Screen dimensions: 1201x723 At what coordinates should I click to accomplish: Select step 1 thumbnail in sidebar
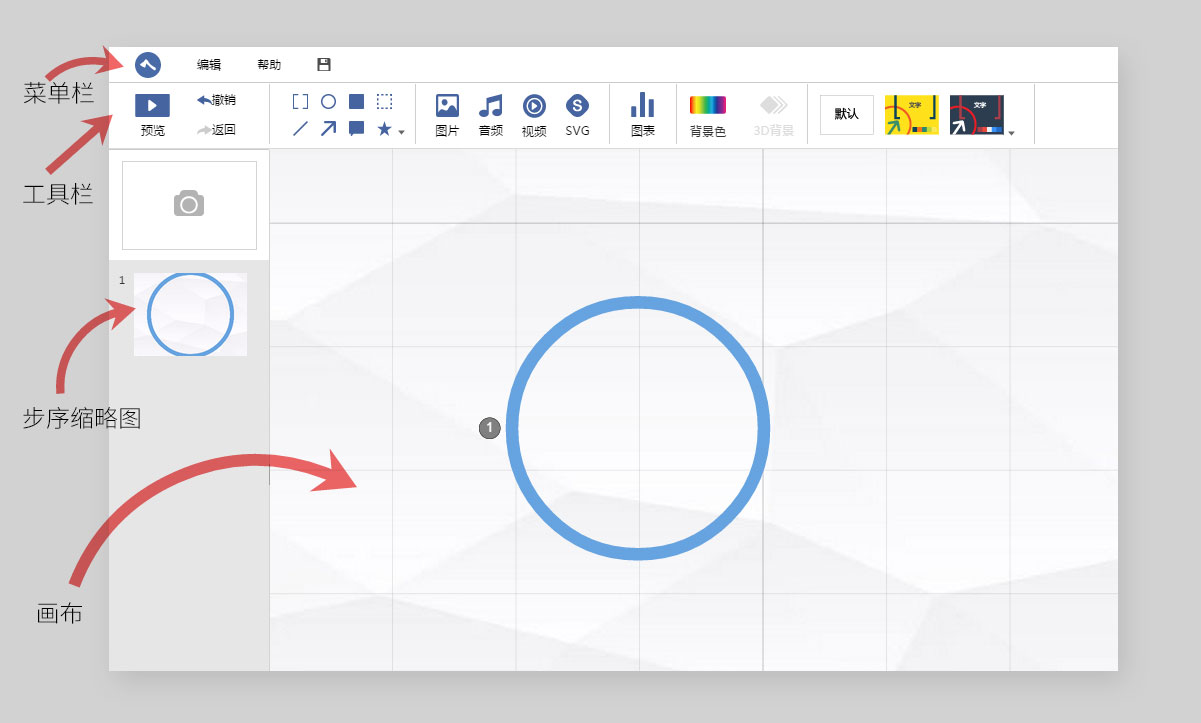[x=190, y=314]
